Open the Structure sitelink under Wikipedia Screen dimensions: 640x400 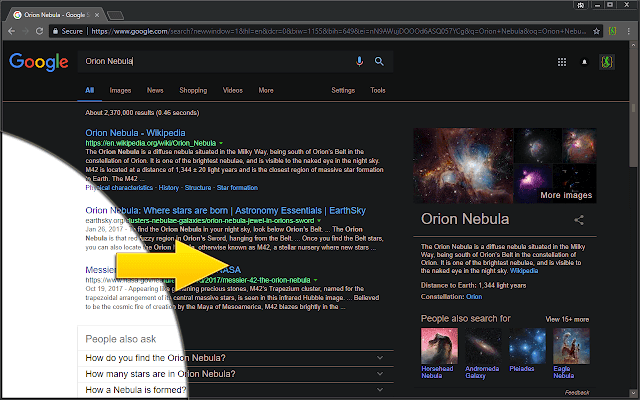[198, 188]
